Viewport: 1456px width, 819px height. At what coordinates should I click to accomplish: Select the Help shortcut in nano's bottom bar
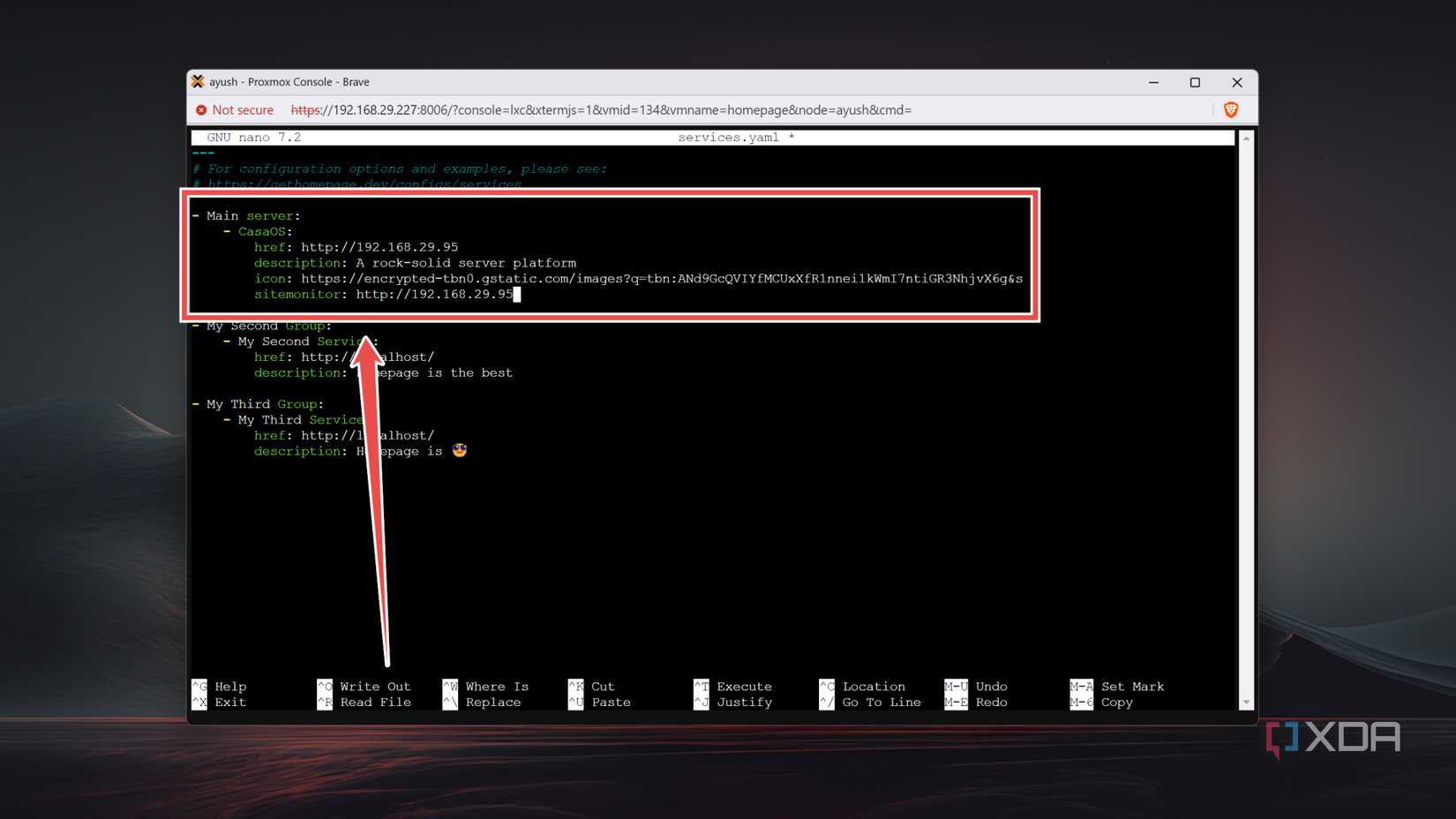pos(229,687)
